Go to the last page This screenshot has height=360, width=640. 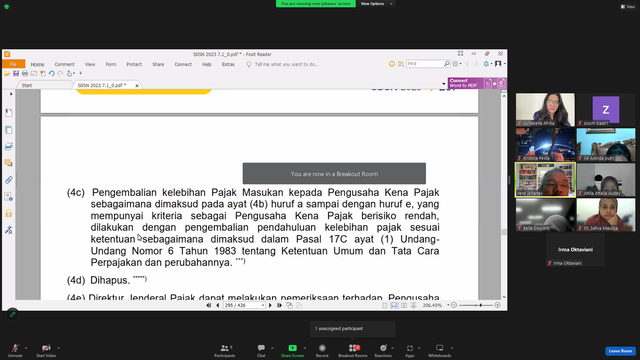point(280,305)
